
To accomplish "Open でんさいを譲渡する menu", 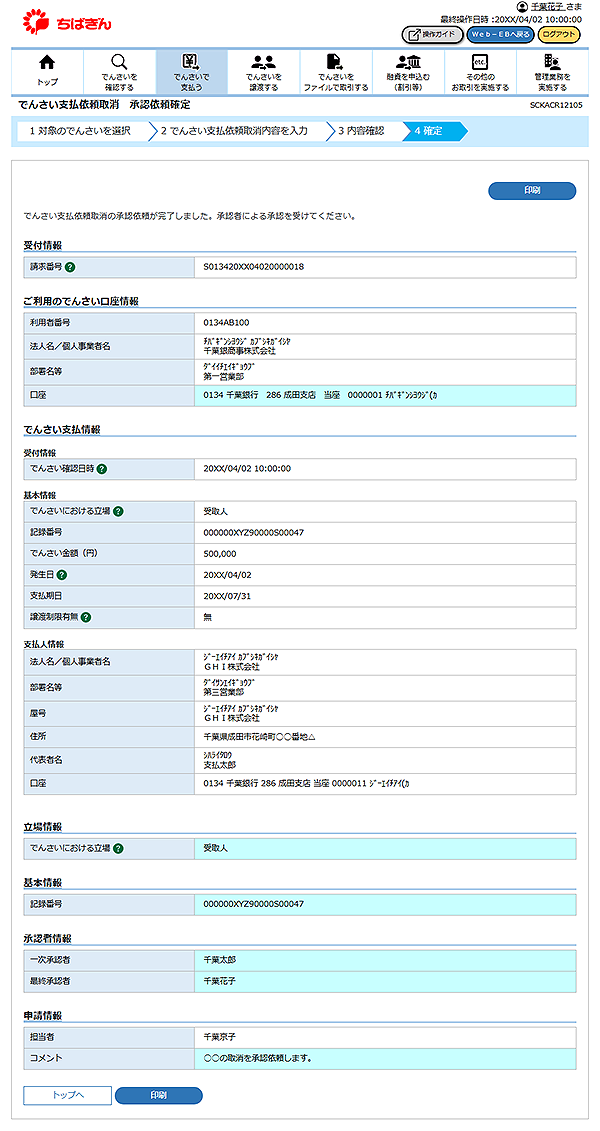I will 263,71.
